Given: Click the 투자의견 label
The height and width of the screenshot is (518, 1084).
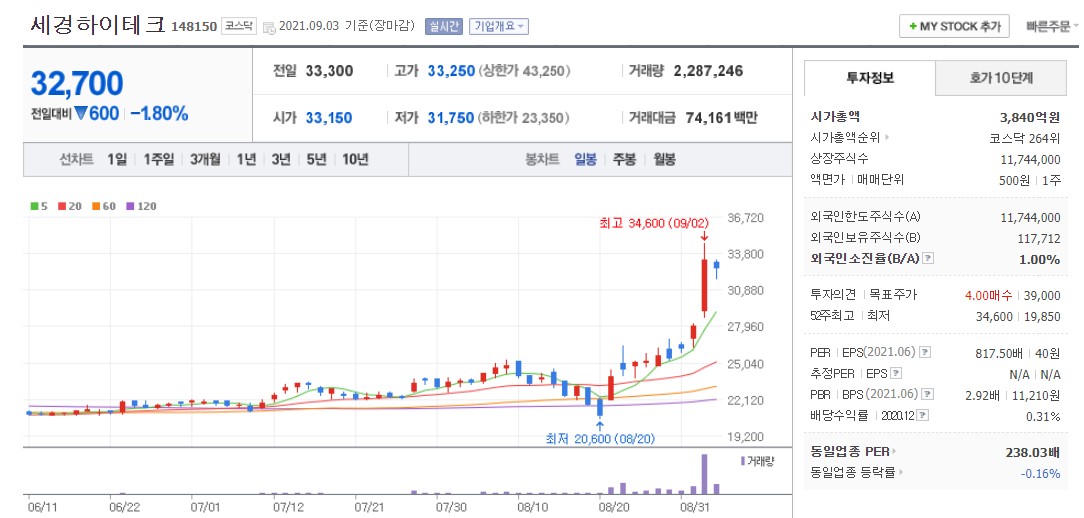Looking at the screenshot, I should pyautogui.click(x=832, y=295).
